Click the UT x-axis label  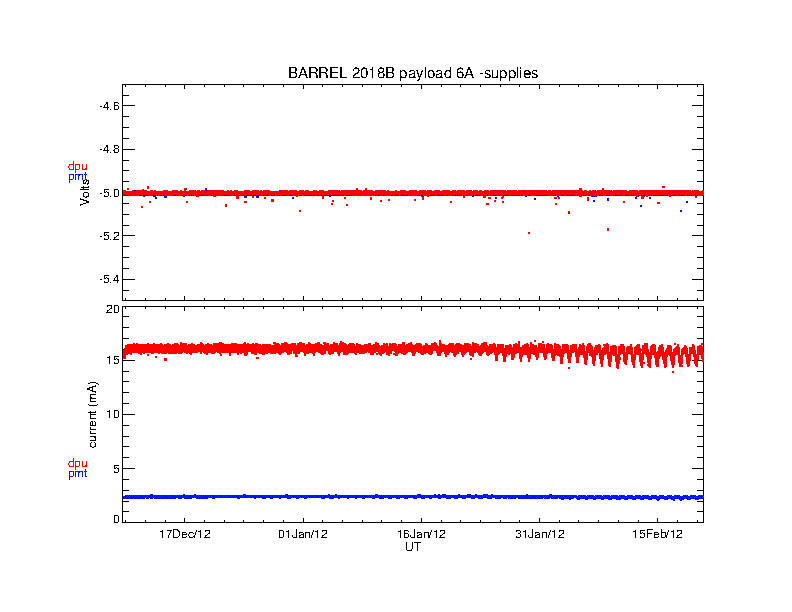(x=413, y=547)
